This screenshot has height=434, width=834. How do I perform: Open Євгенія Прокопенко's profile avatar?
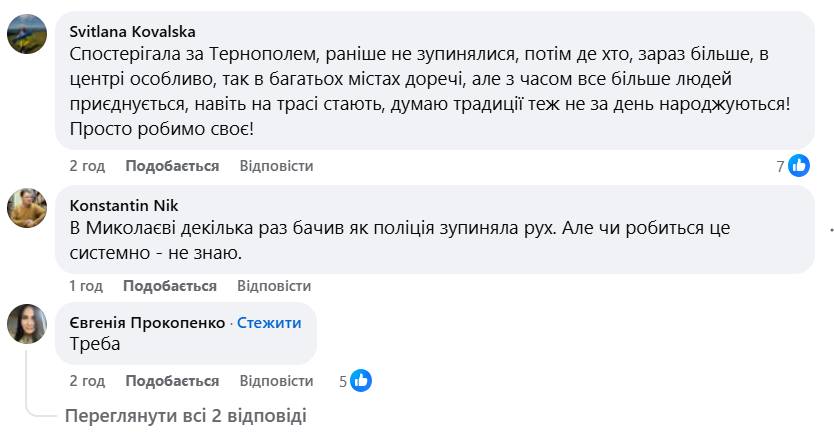pyautogui.click(x=27, y=324)
